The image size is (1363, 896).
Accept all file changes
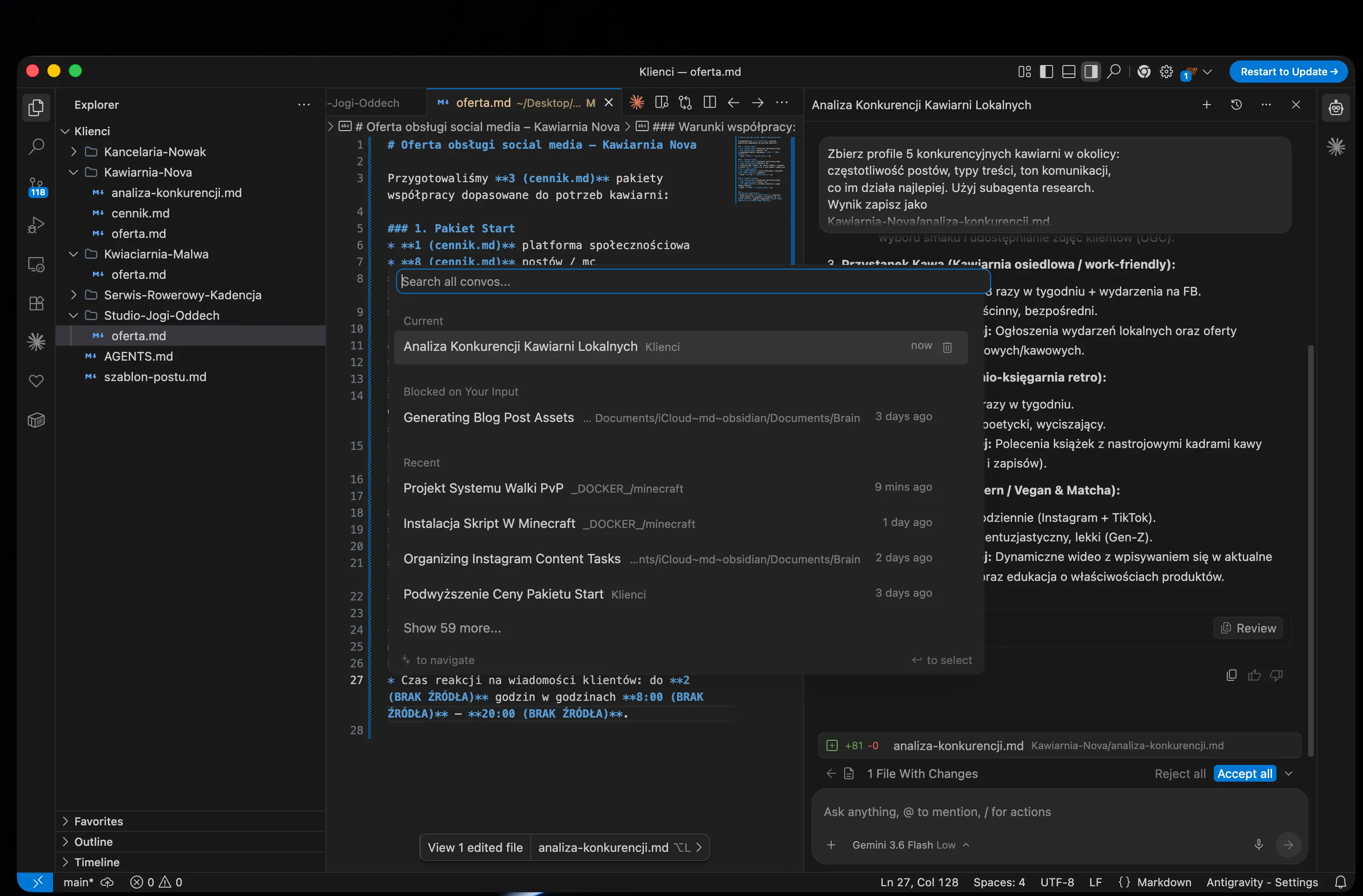click(1244, 774)
